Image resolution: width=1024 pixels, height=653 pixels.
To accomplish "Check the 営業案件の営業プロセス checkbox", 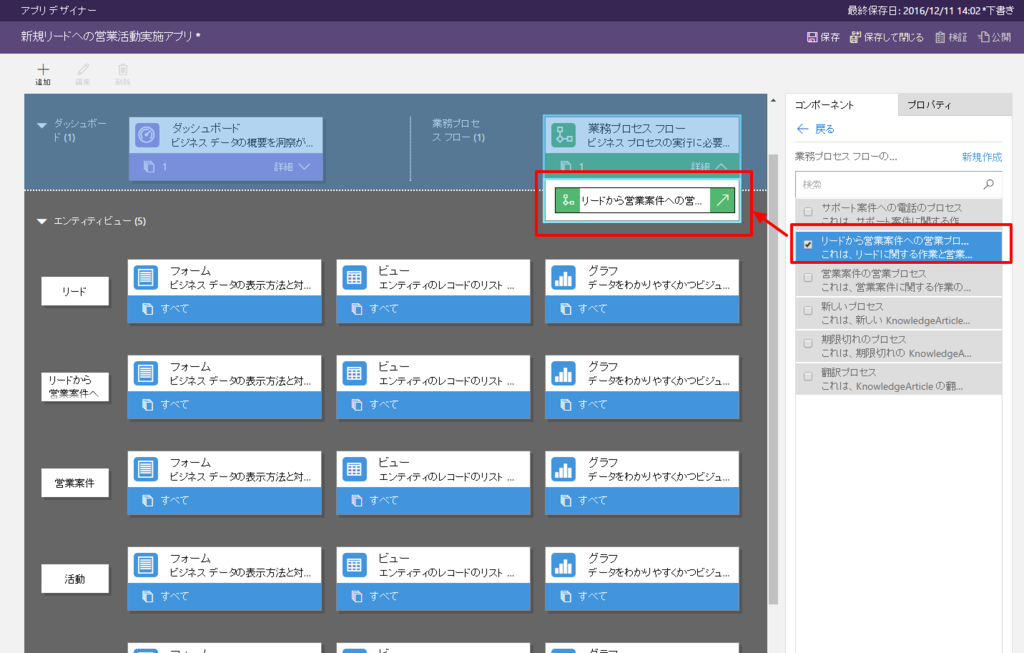I will point(808,278).
